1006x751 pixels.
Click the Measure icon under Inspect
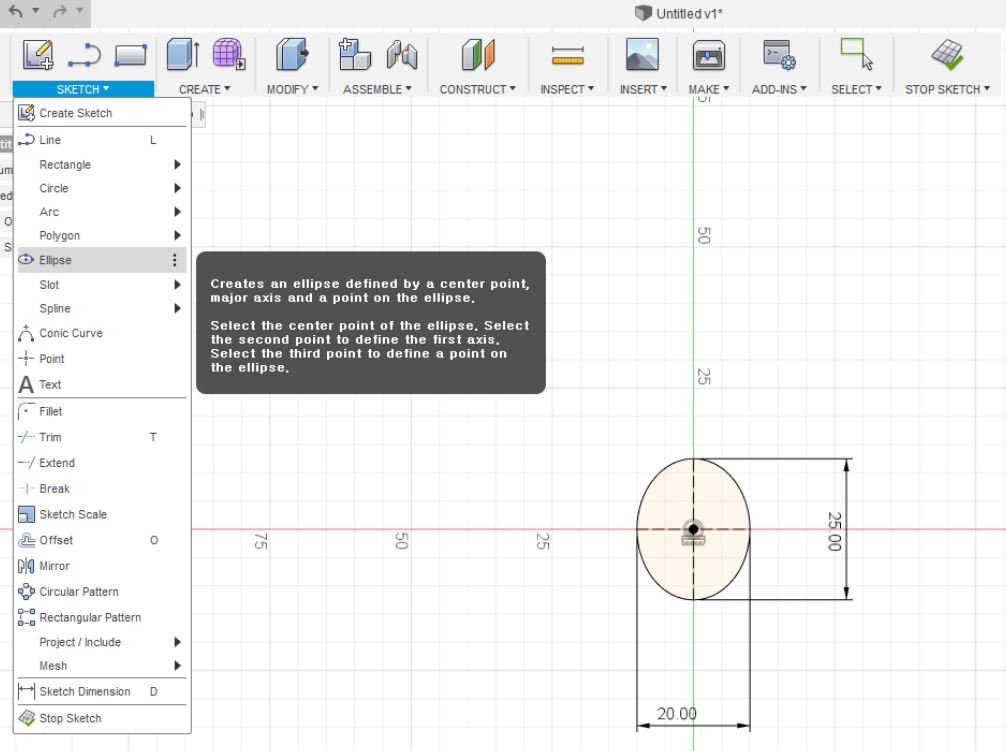(567, 55)
